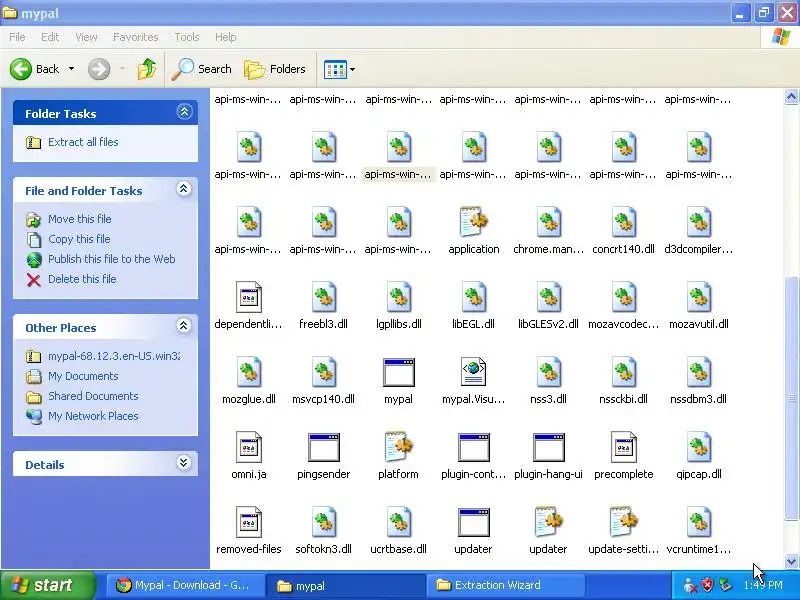Collapse the Folder Tasks panel
This screenshot has width=800, height=600.
pyautogui.click(x=184, y=112)
